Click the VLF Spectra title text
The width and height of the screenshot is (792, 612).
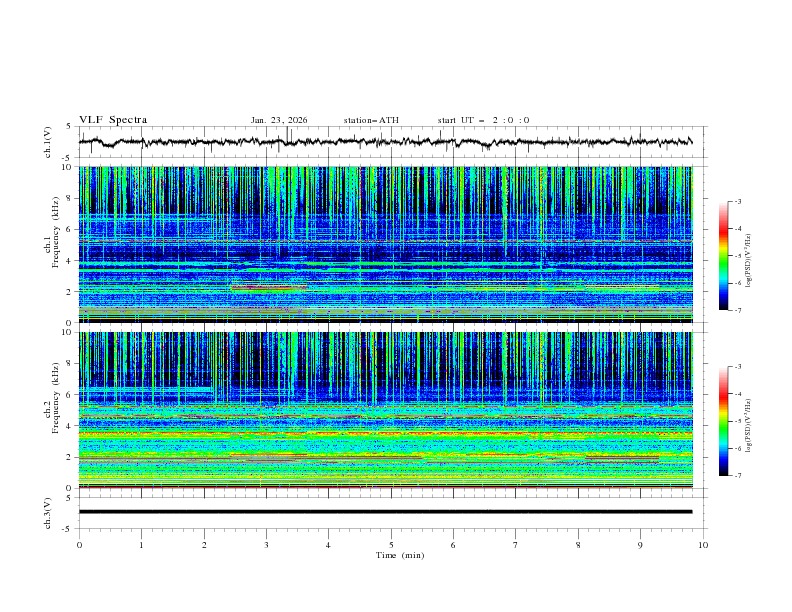pos(113,120)
